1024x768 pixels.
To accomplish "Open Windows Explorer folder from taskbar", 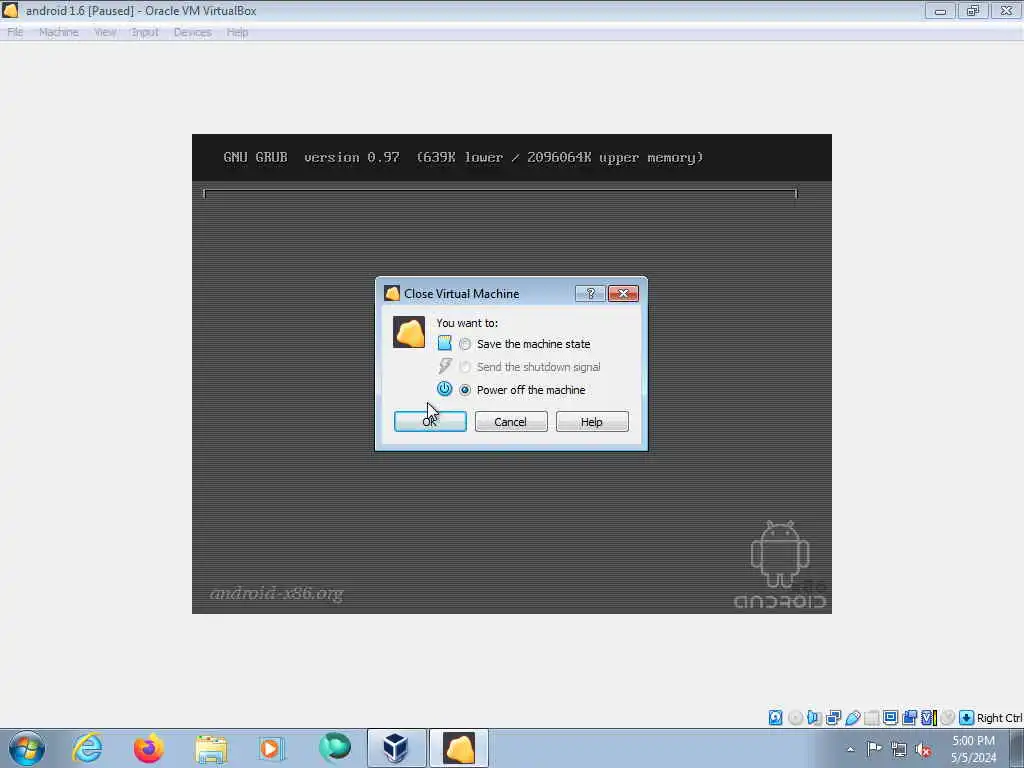I will [210, 749].
